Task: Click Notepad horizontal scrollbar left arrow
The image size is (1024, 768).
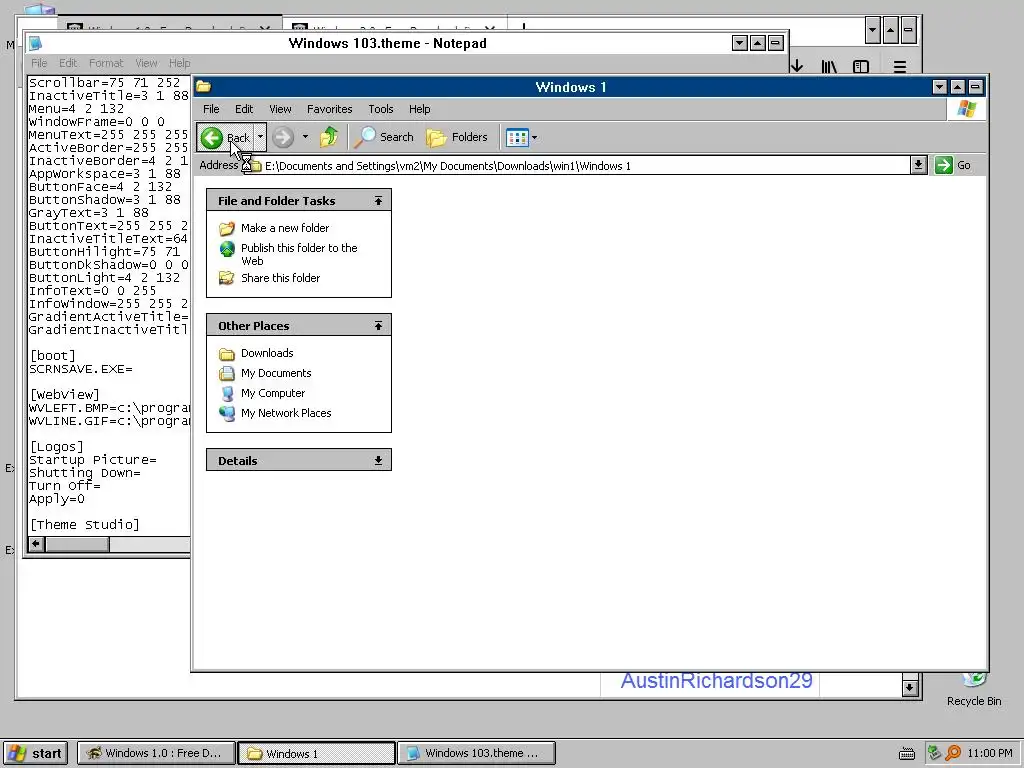Action: 36,544
